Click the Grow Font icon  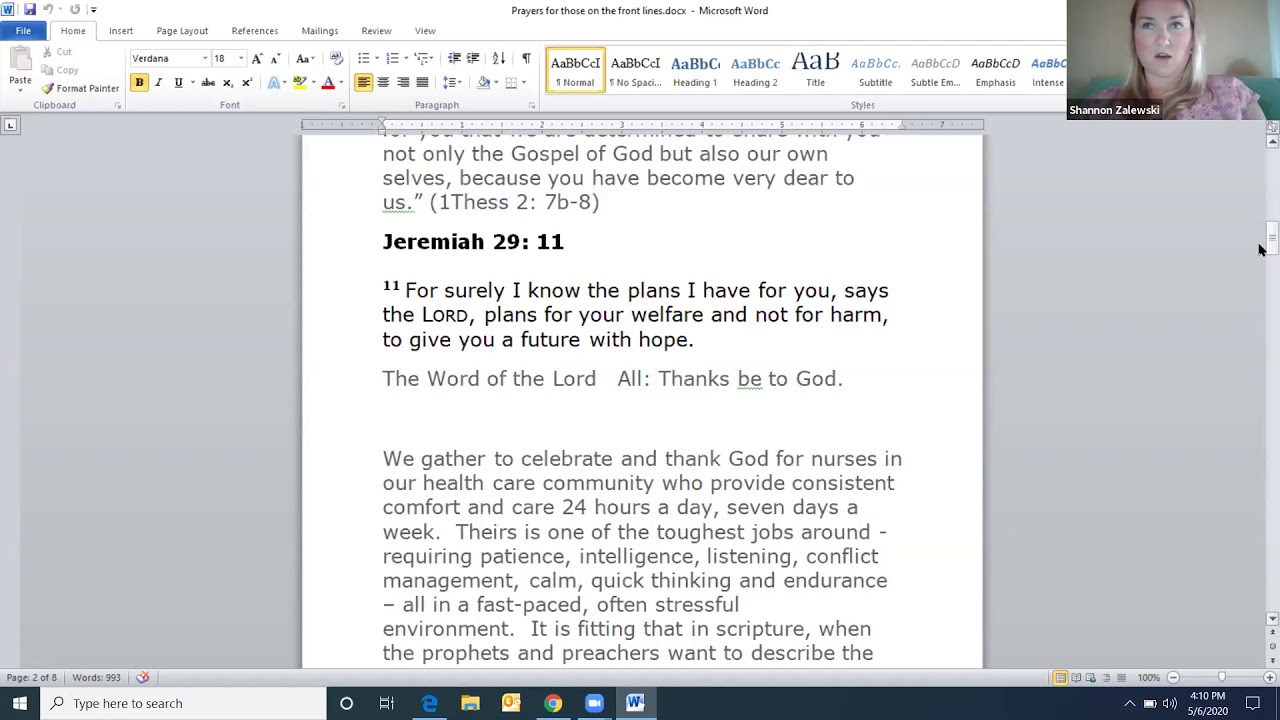pos(257,58)
